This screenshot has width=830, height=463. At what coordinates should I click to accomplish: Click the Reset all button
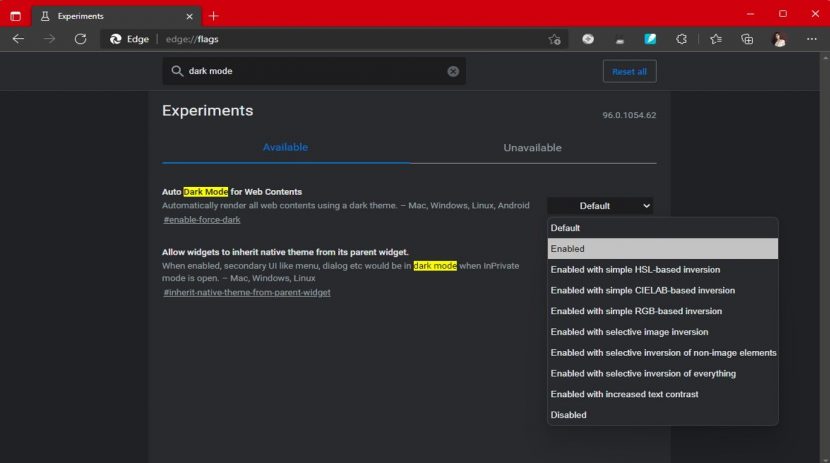(x=629, y=71)
